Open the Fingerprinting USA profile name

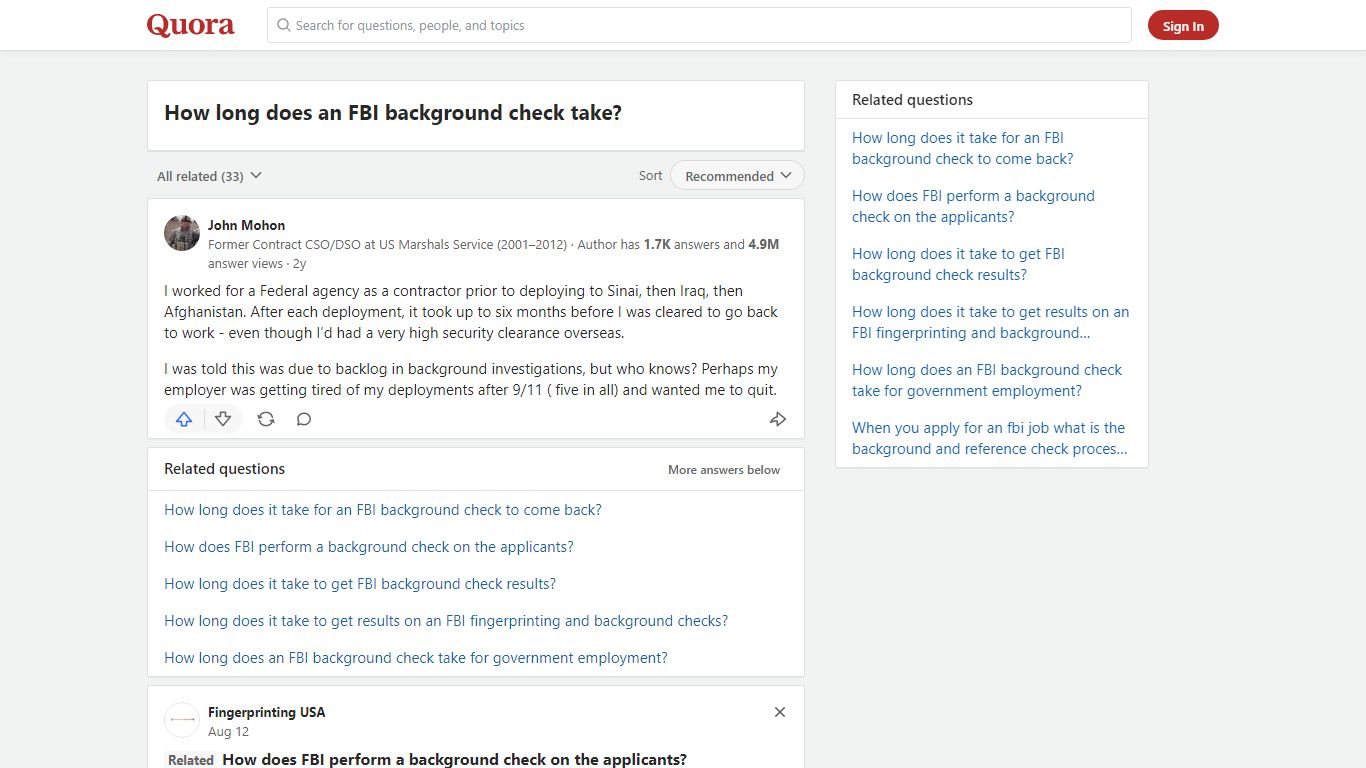[266, 712]
